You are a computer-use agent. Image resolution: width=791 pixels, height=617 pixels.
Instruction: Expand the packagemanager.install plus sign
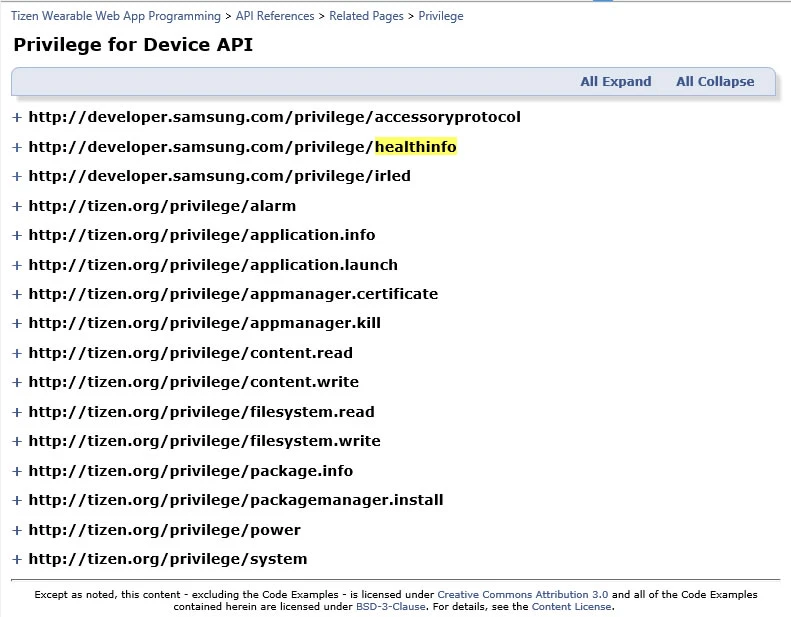click(x=17, y=500)
